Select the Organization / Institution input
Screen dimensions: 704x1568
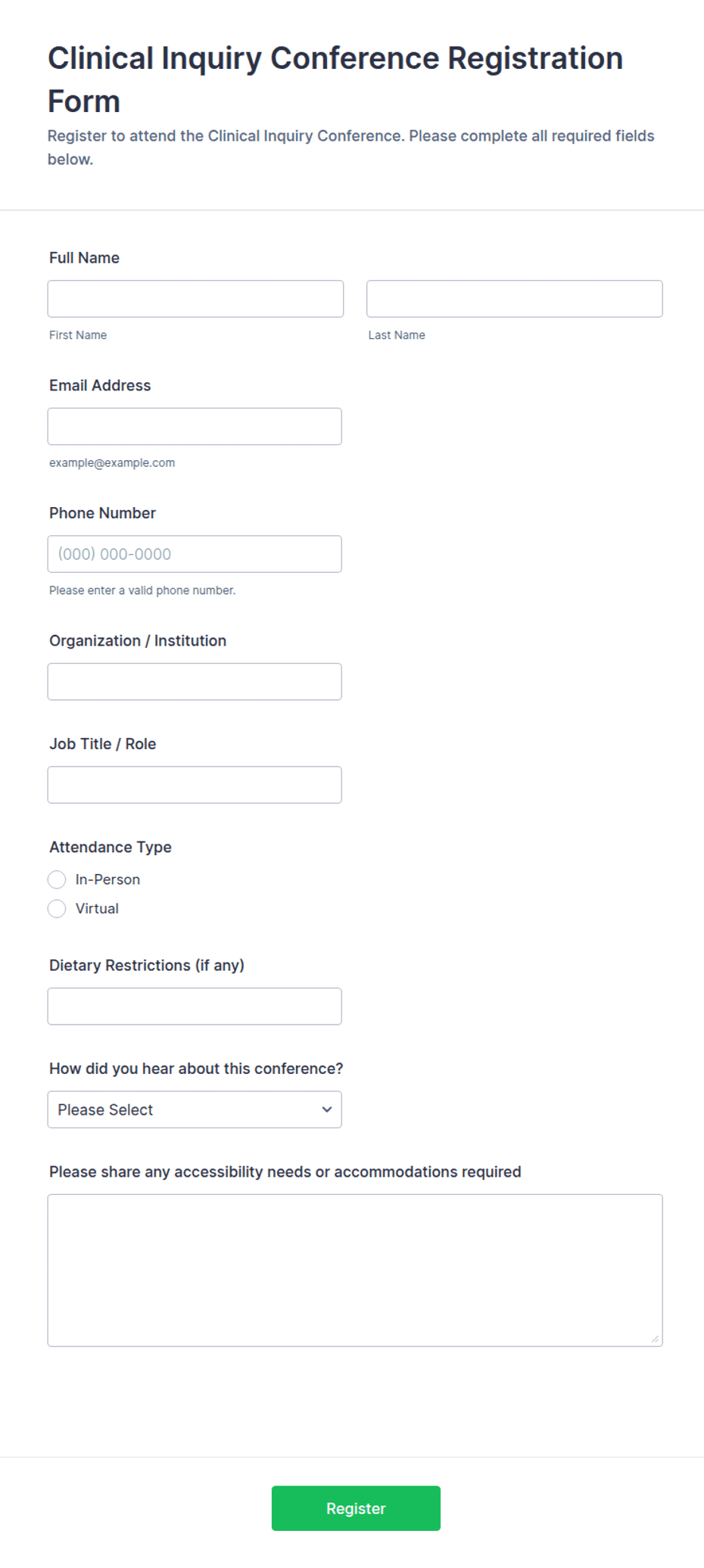[195, 682]
